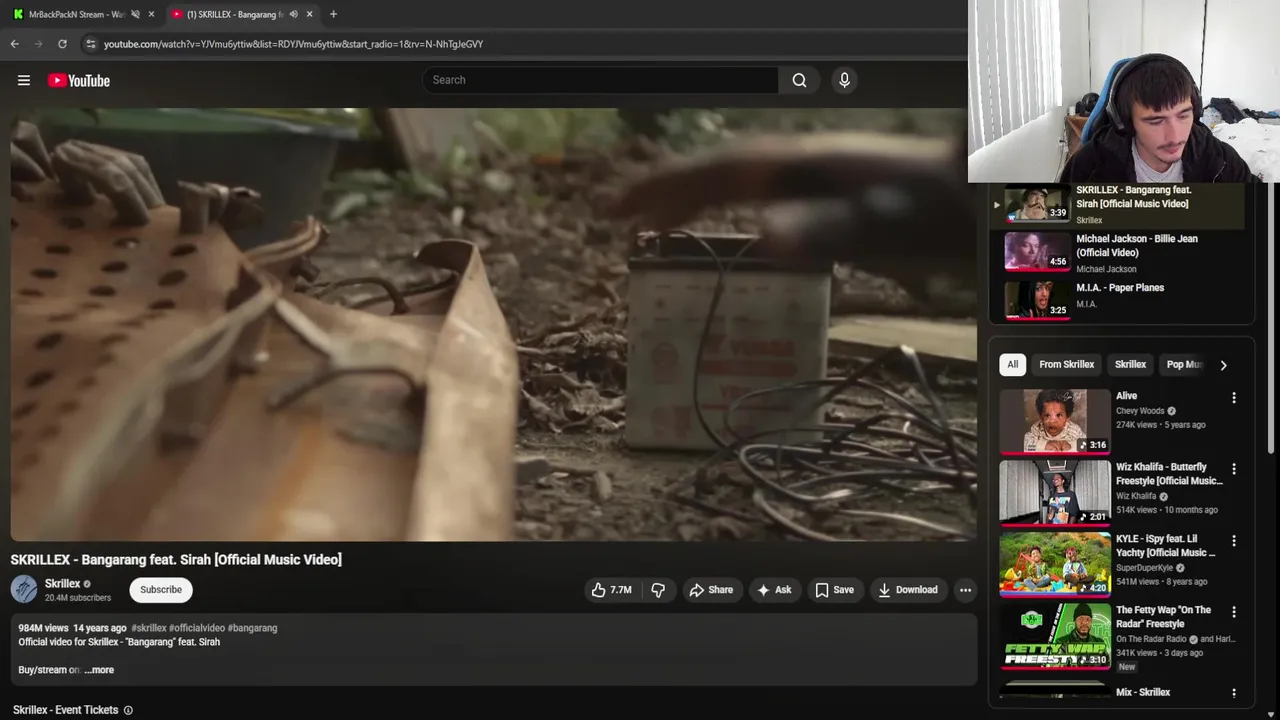Play the Alive video thumbnail

1055,421
